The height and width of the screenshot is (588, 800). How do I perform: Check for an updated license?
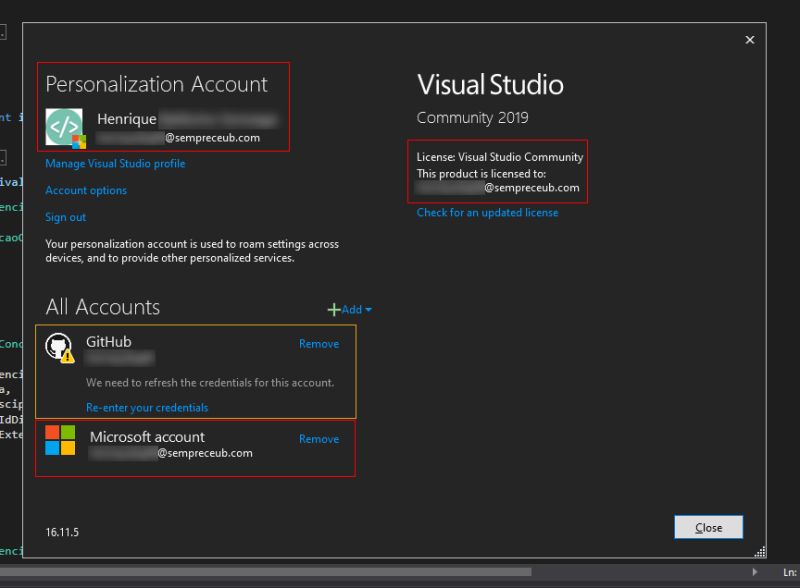(488, 212)
